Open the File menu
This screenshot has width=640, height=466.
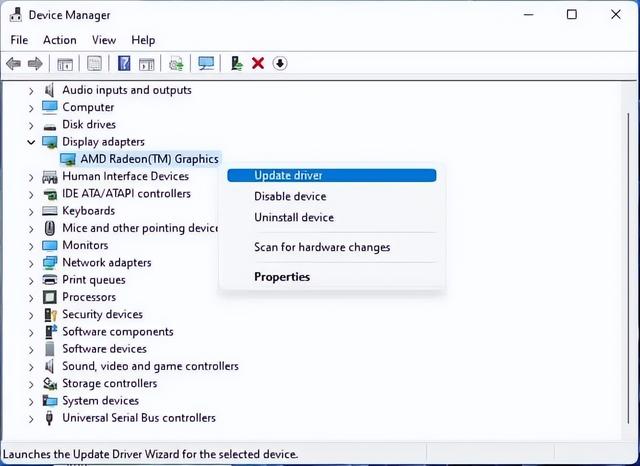(19, 40)
